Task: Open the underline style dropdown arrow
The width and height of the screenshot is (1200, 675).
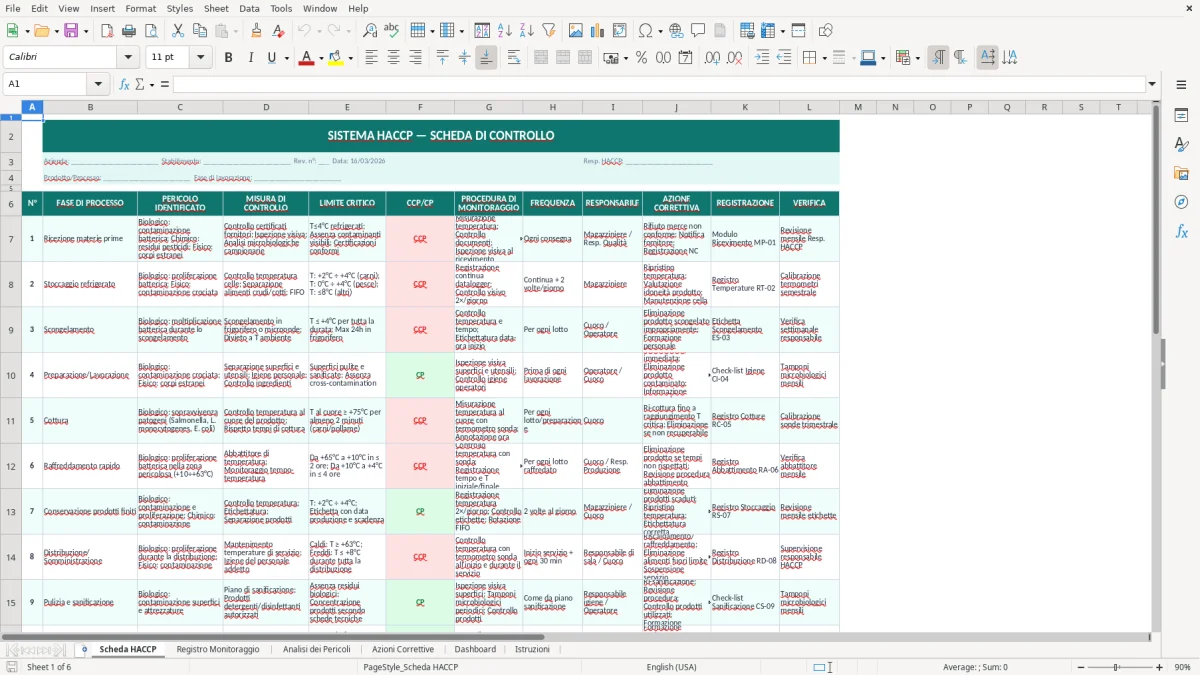Action: (x=285, y=58)
